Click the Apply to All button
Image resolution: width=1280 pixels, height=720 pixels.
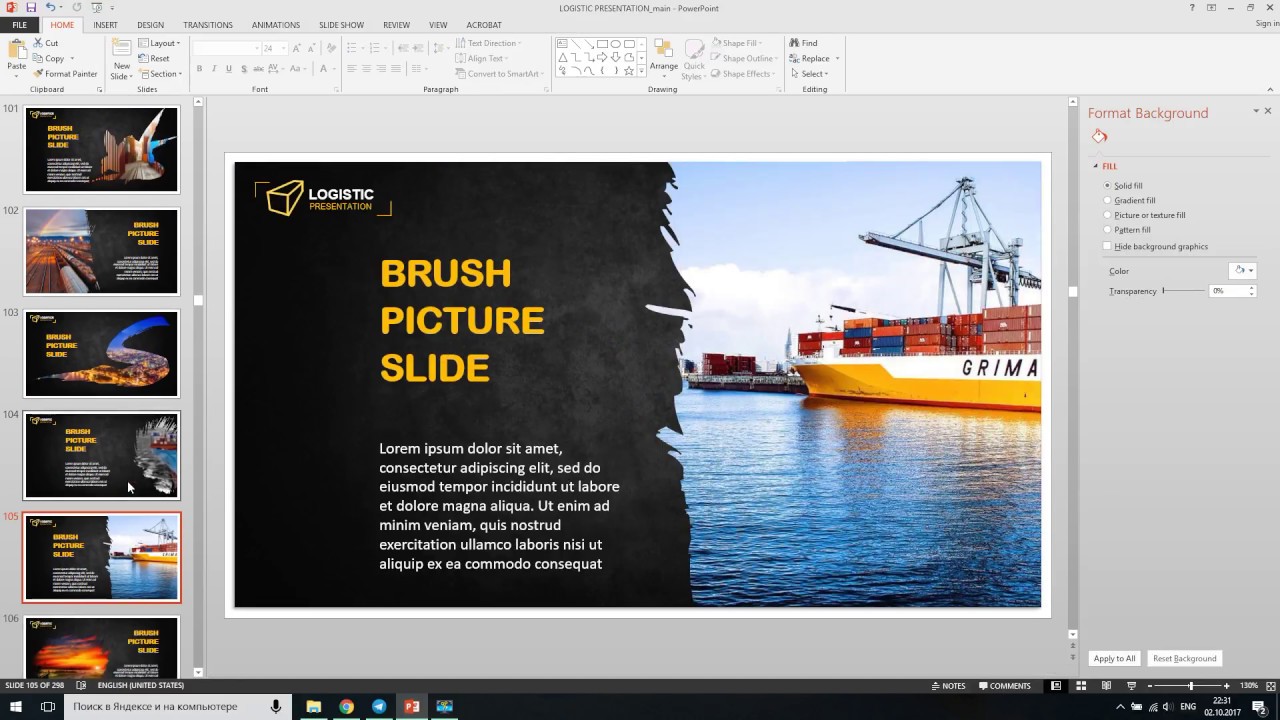[1114, 659]
